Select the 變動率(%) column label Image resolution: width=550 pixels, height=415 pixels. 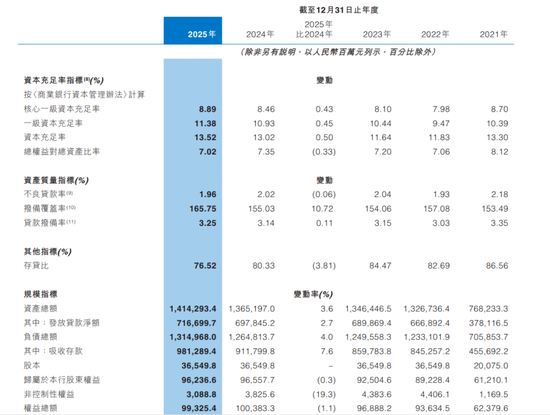313,294
